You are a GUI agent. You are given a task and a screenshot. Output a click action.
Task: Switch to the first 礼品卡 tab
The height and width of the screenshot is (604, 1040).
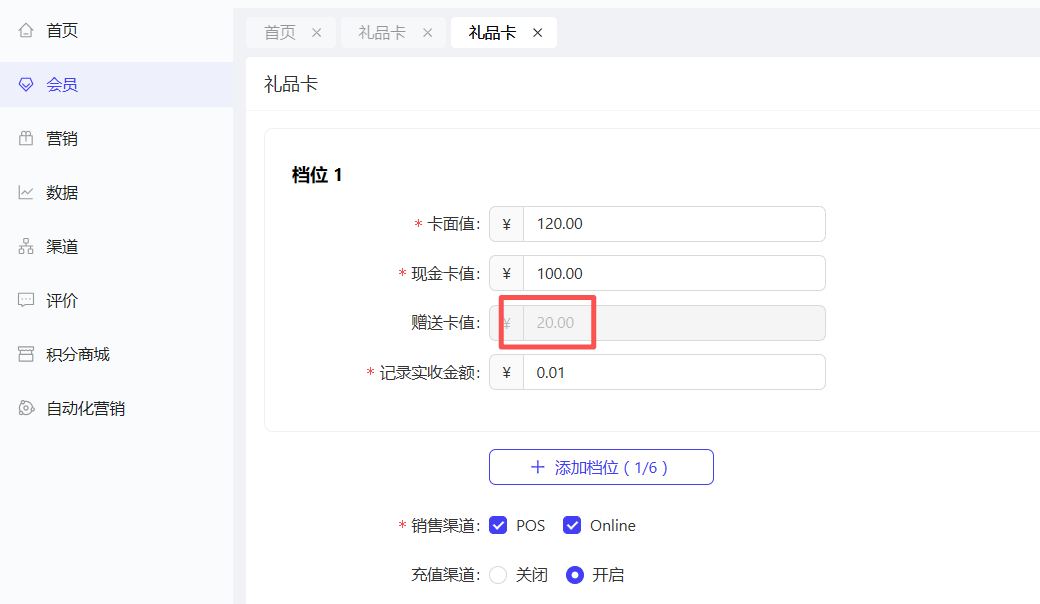382,33
